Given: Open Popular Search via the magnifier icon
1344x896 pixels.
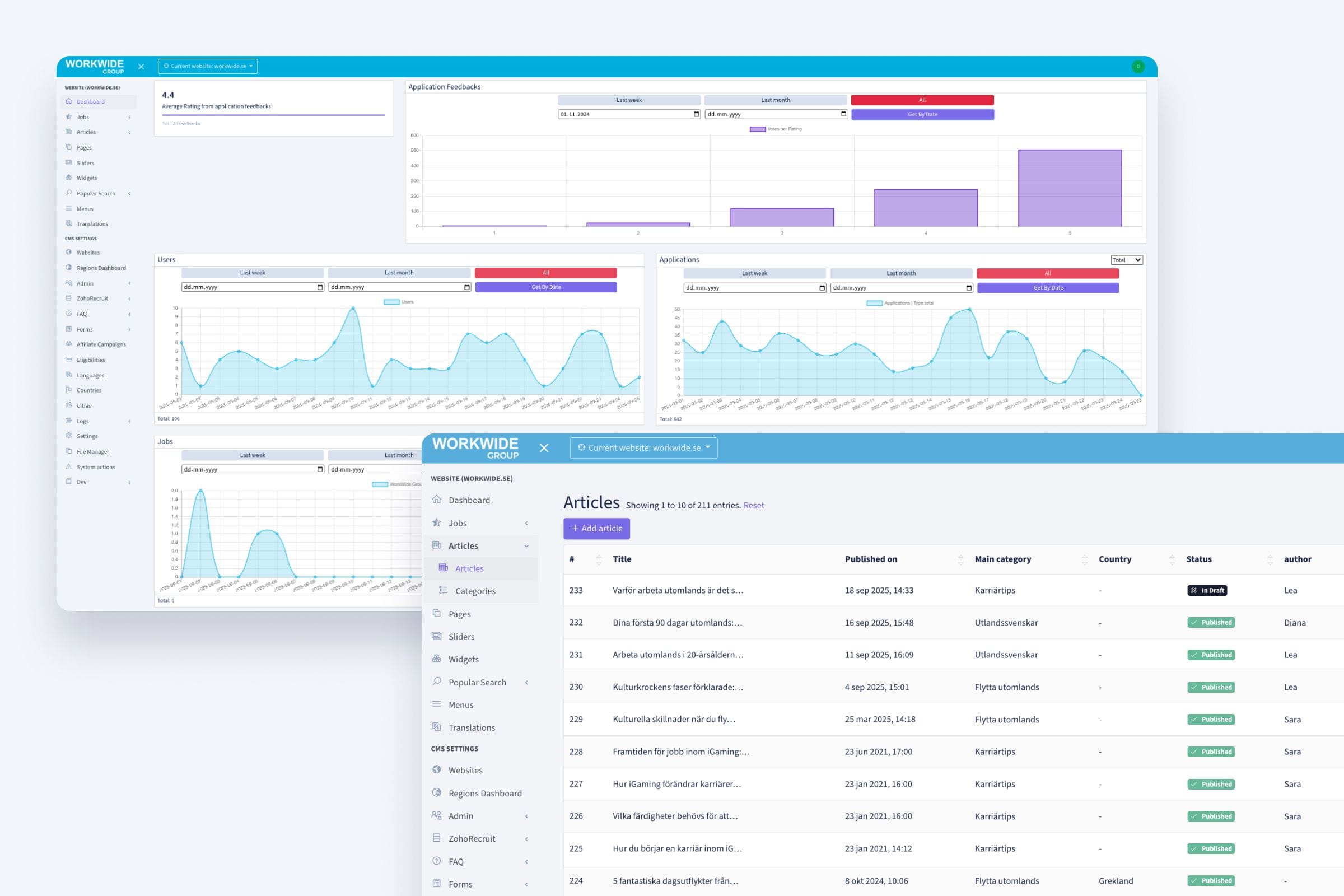Looking at the screenshot, I should click(69, 193).
